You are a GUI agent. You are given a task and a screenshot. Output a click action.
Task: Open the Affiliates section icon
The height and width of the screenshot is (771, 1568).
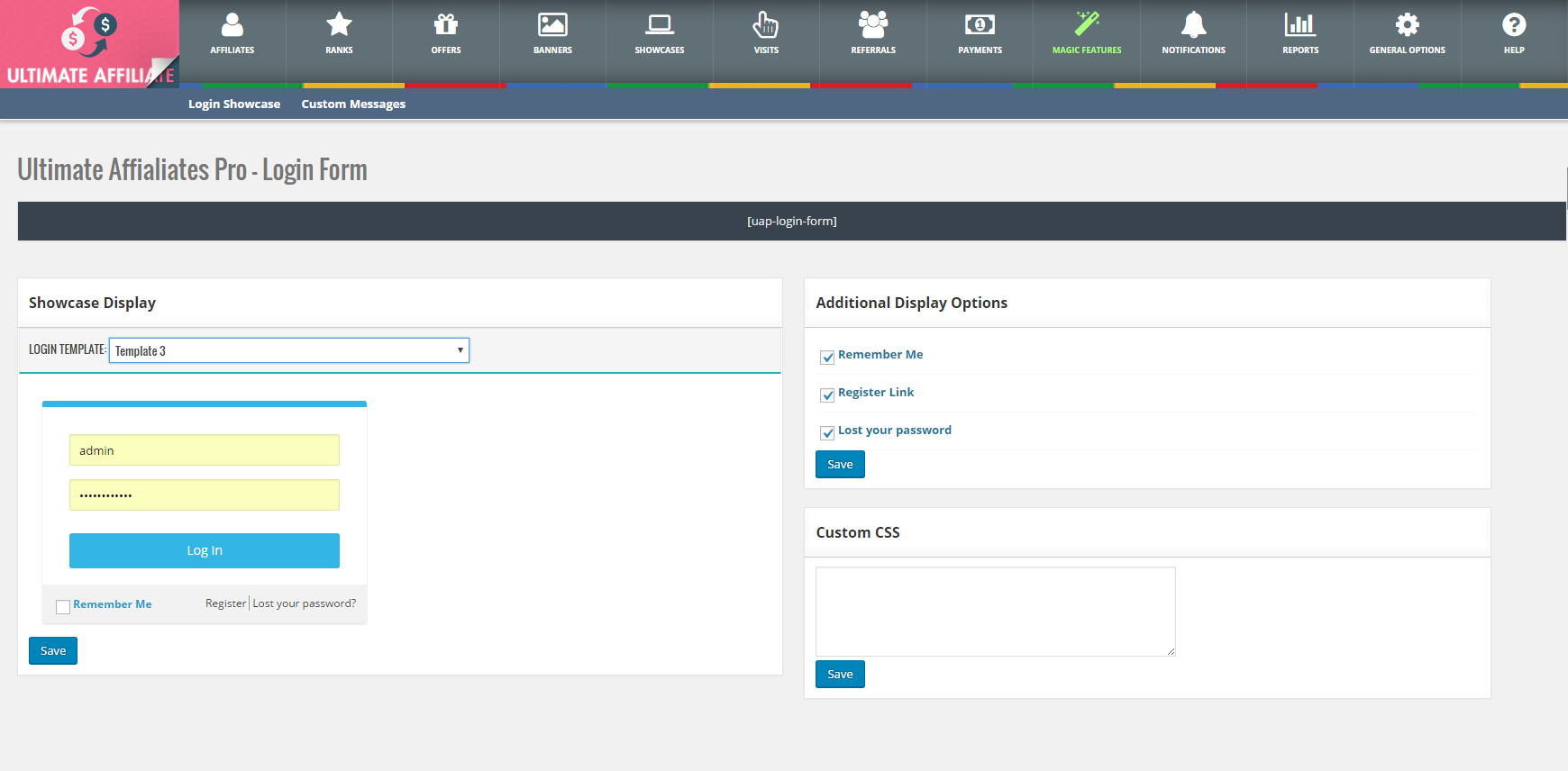coord(232,24)
